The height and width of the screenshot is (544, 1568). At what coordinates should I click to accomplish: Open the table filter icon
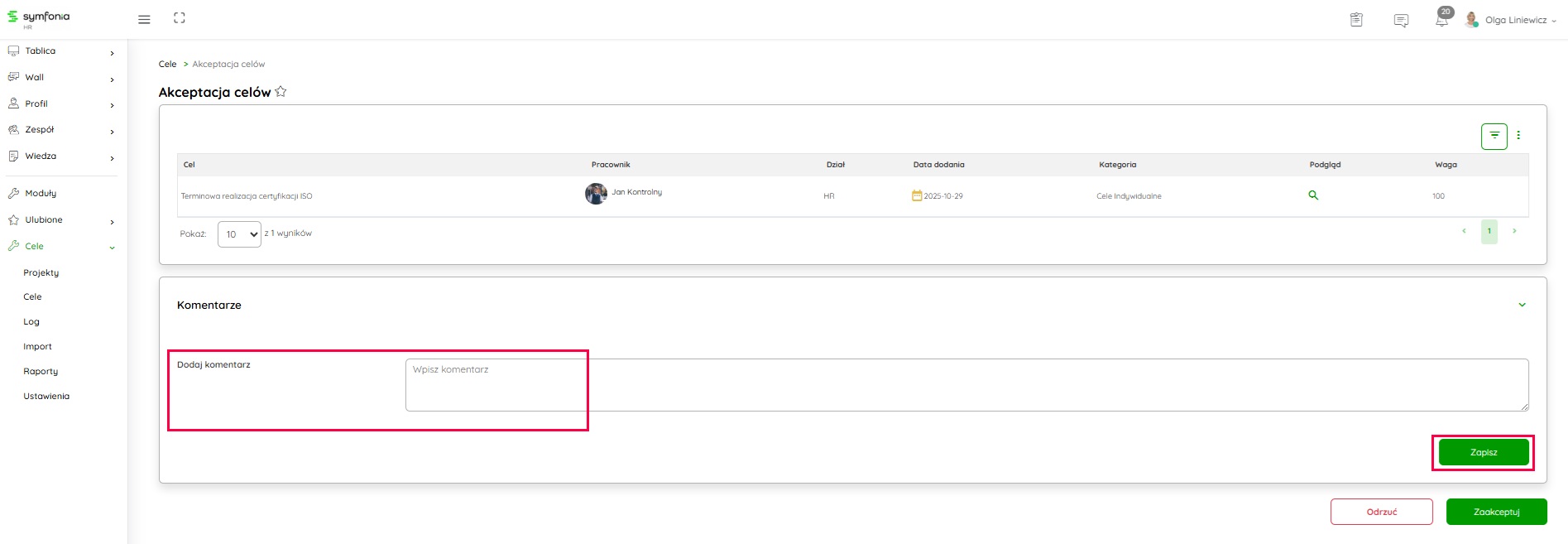(1494, 136)
